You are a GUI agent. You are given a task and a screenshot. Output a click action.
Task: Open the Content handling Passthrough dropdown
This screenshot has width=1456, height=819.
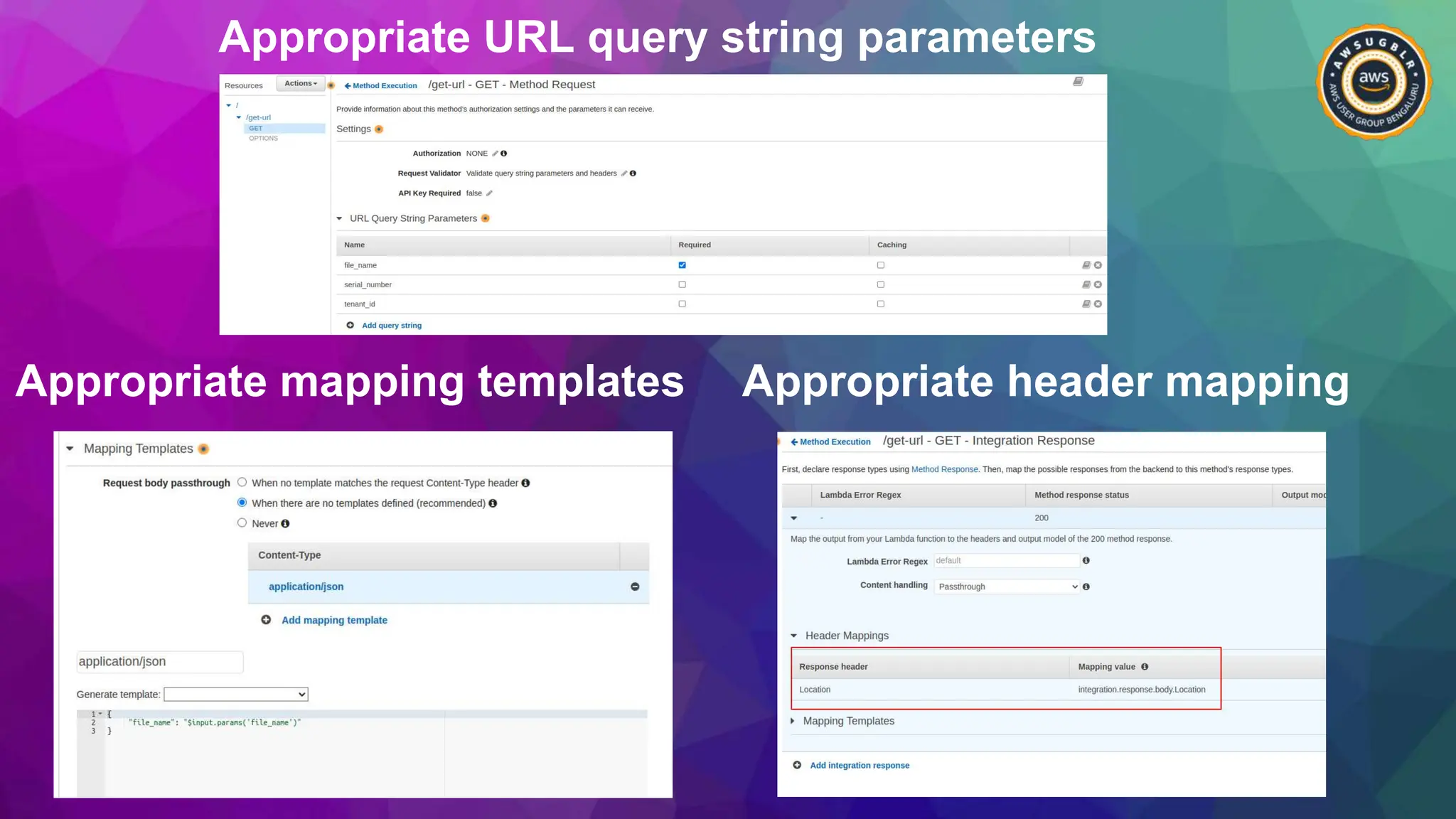[1007, 587]
